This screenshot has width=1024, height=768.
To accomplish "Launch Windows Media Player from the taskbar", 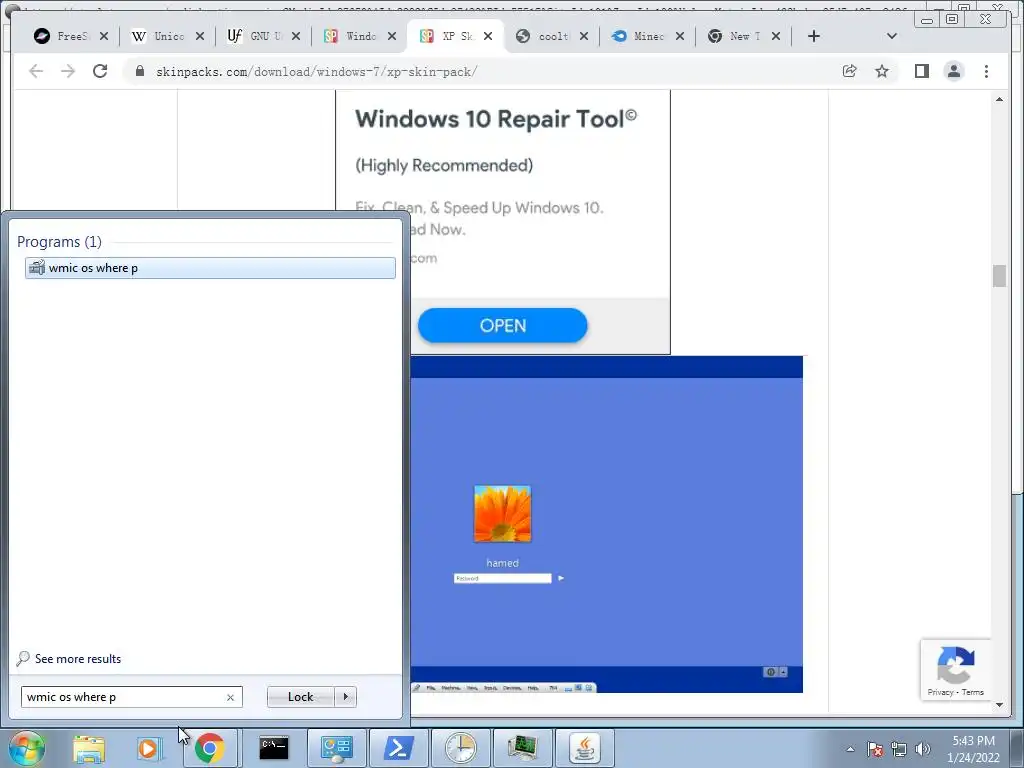I will 149,748.
